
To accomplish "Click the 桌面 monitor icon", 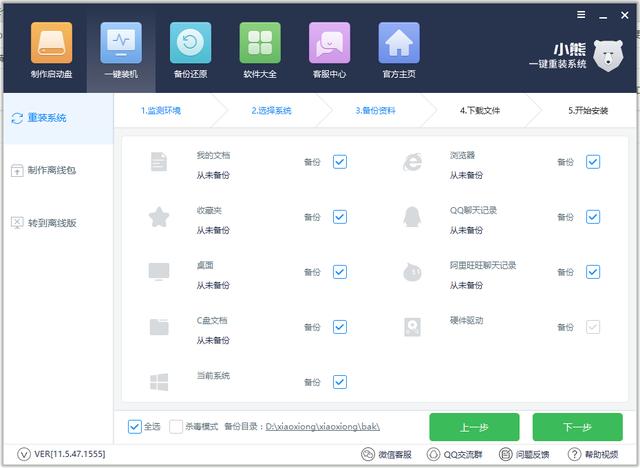I will [159, 272].
